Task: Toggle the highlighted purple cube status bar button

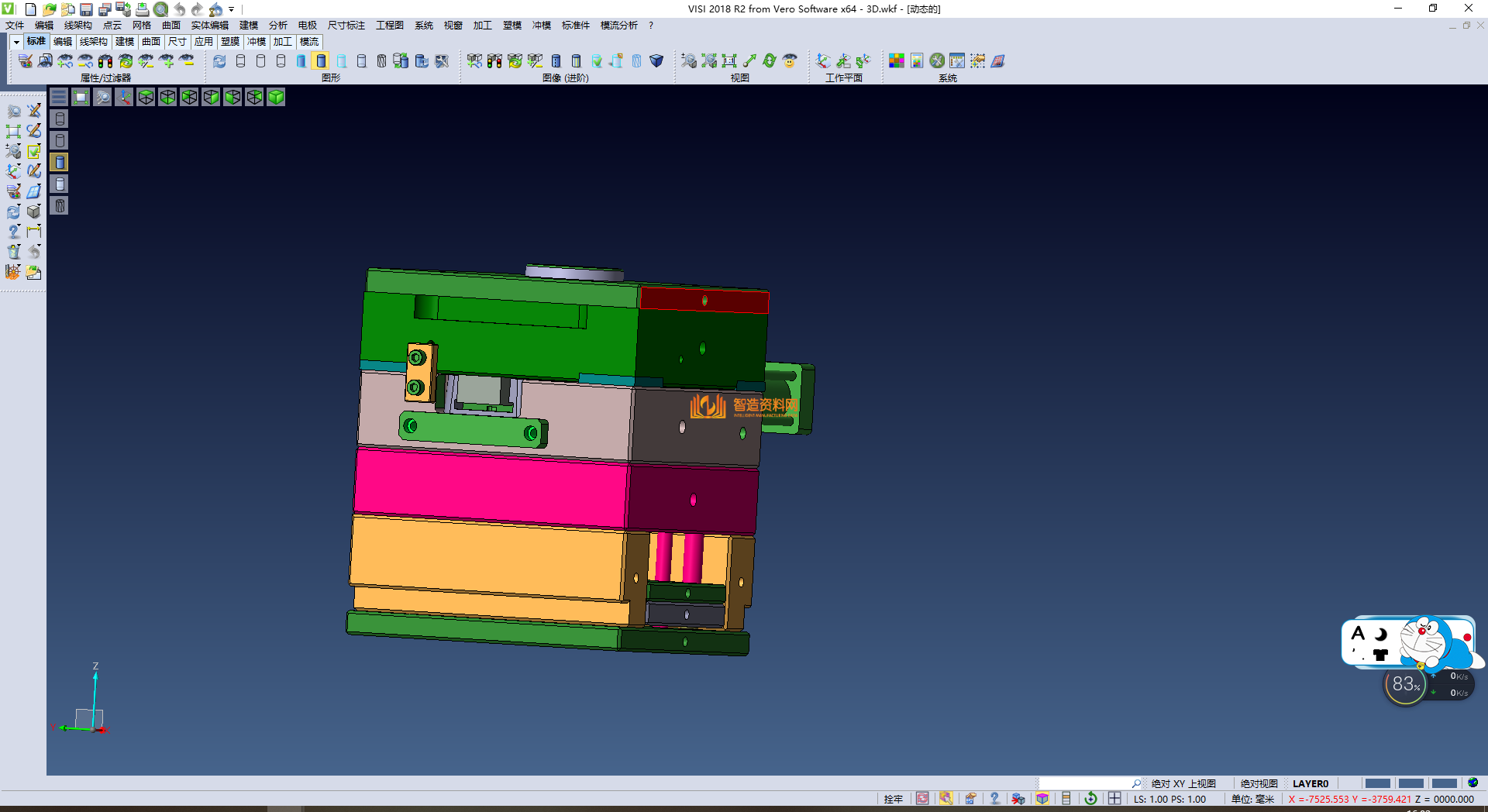Action: 1042,799
